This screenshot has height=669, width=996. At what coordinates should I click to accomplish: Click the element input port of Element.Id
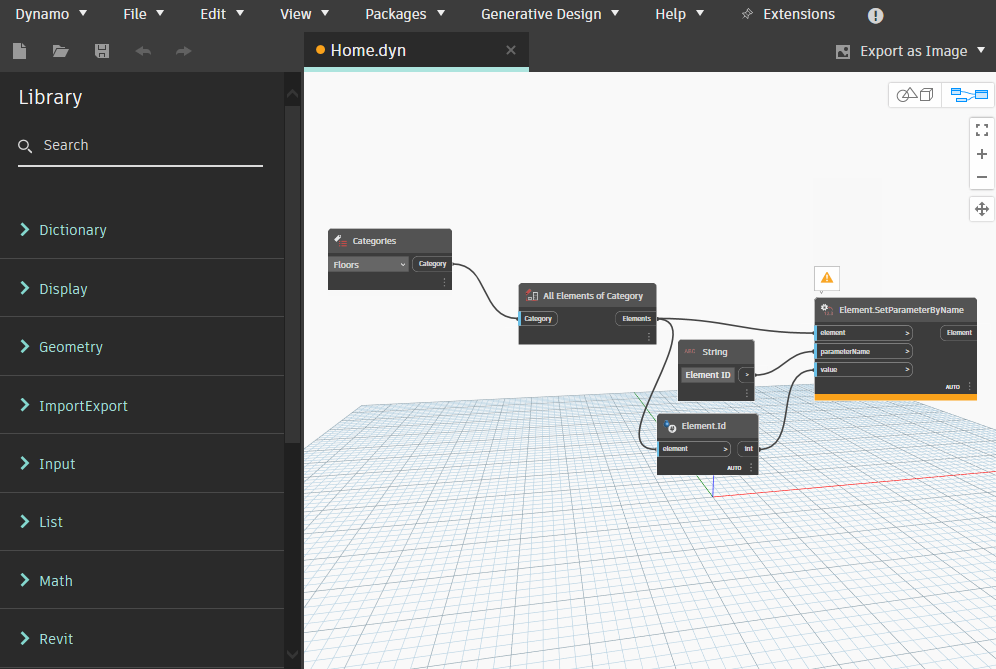[694, 449]
